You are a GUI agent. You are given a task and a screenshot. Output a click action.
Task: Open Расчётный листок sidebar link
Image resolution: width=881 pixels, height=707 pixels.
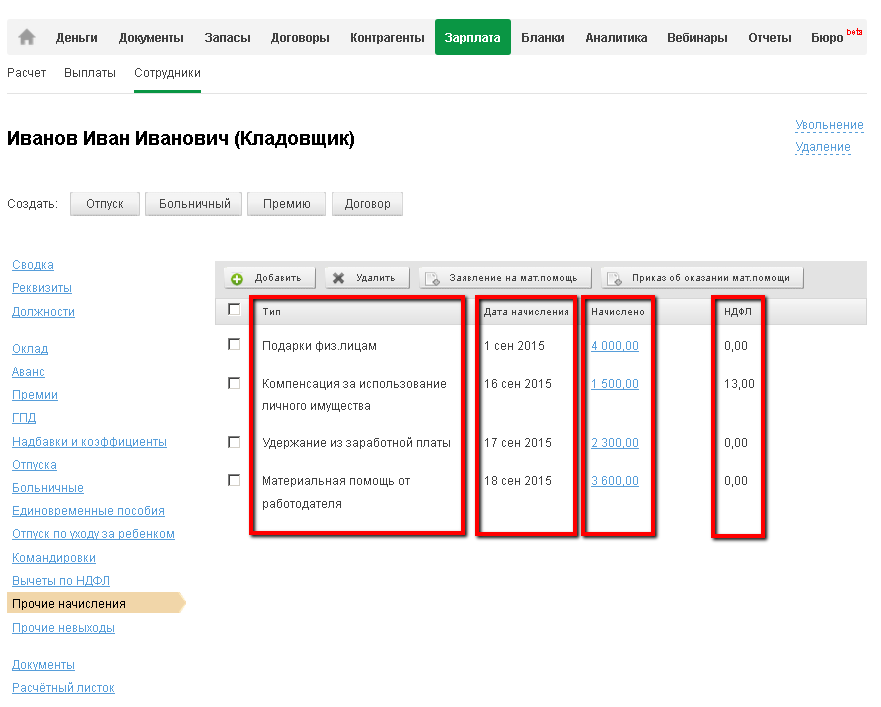pyautogui.click(x=63, y=688)
